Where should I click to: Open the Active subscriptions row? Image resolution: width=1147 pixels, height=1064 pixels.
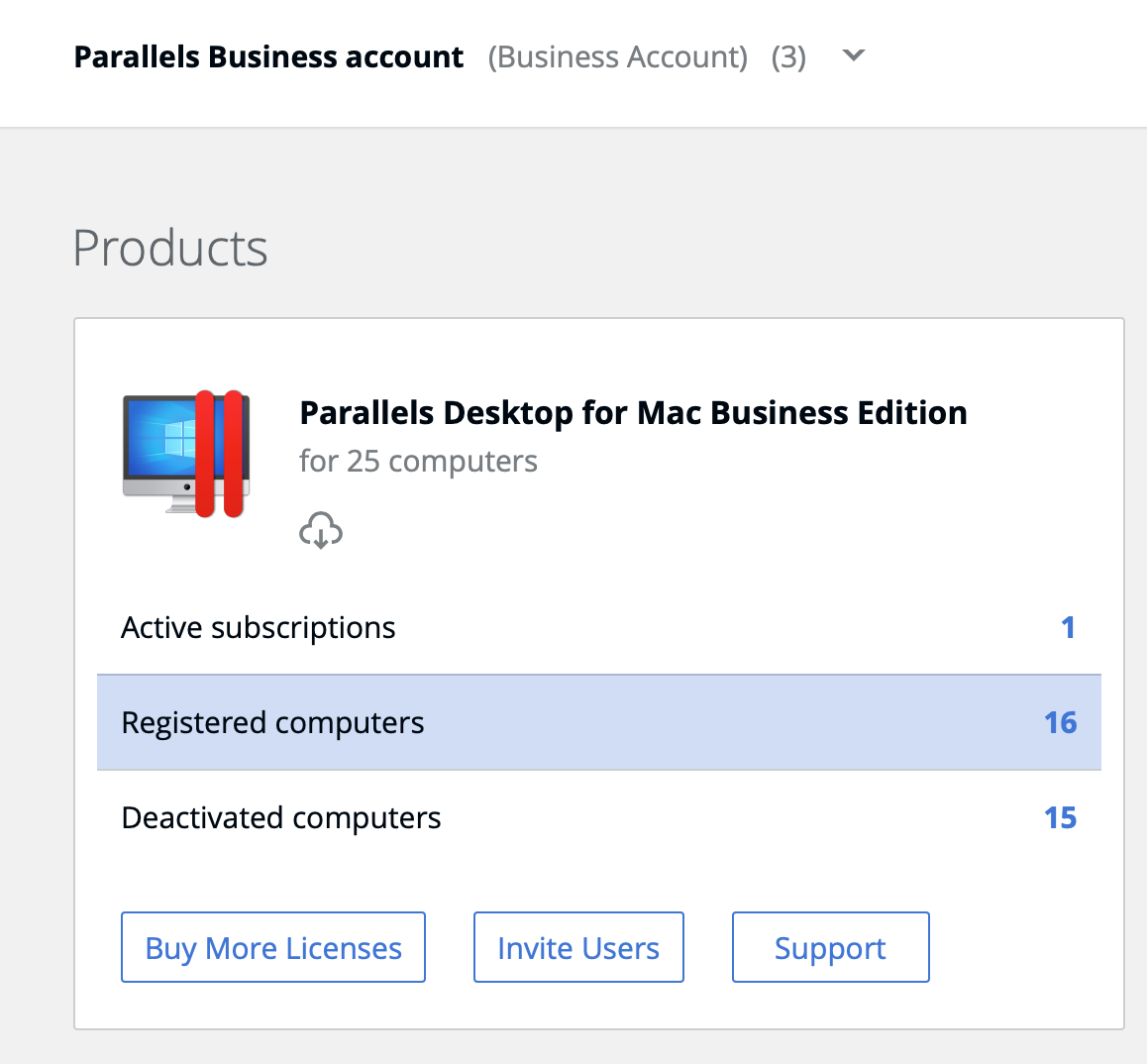259,628
